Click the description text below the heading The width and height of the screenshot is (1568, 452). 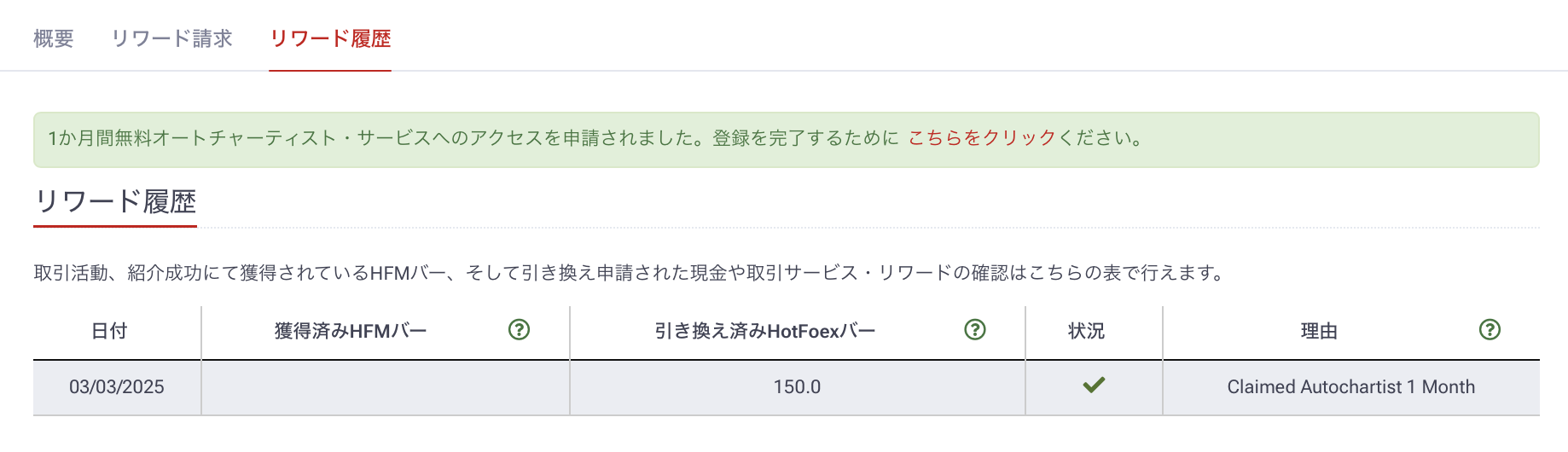(x=630, y=273)
